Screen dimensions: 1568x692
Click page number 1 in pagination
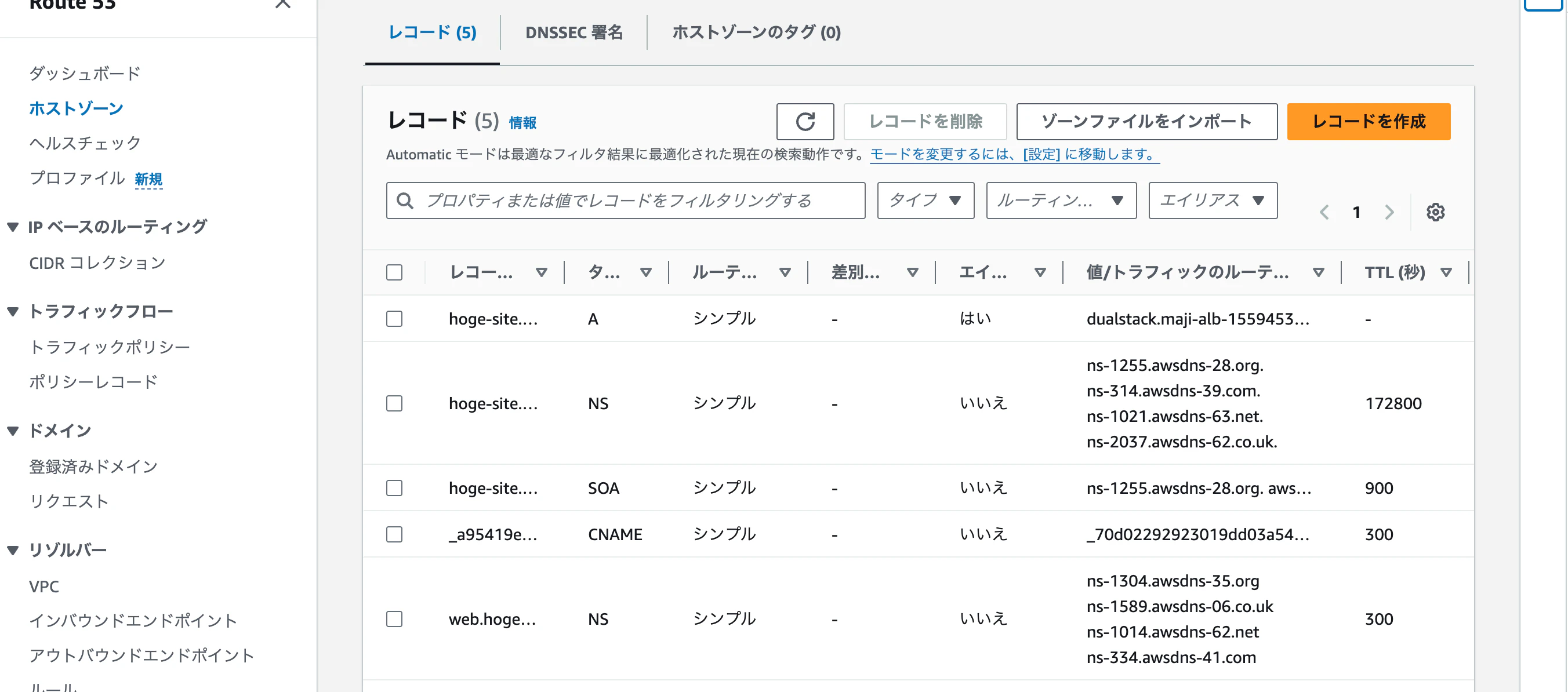(1356, 212)
